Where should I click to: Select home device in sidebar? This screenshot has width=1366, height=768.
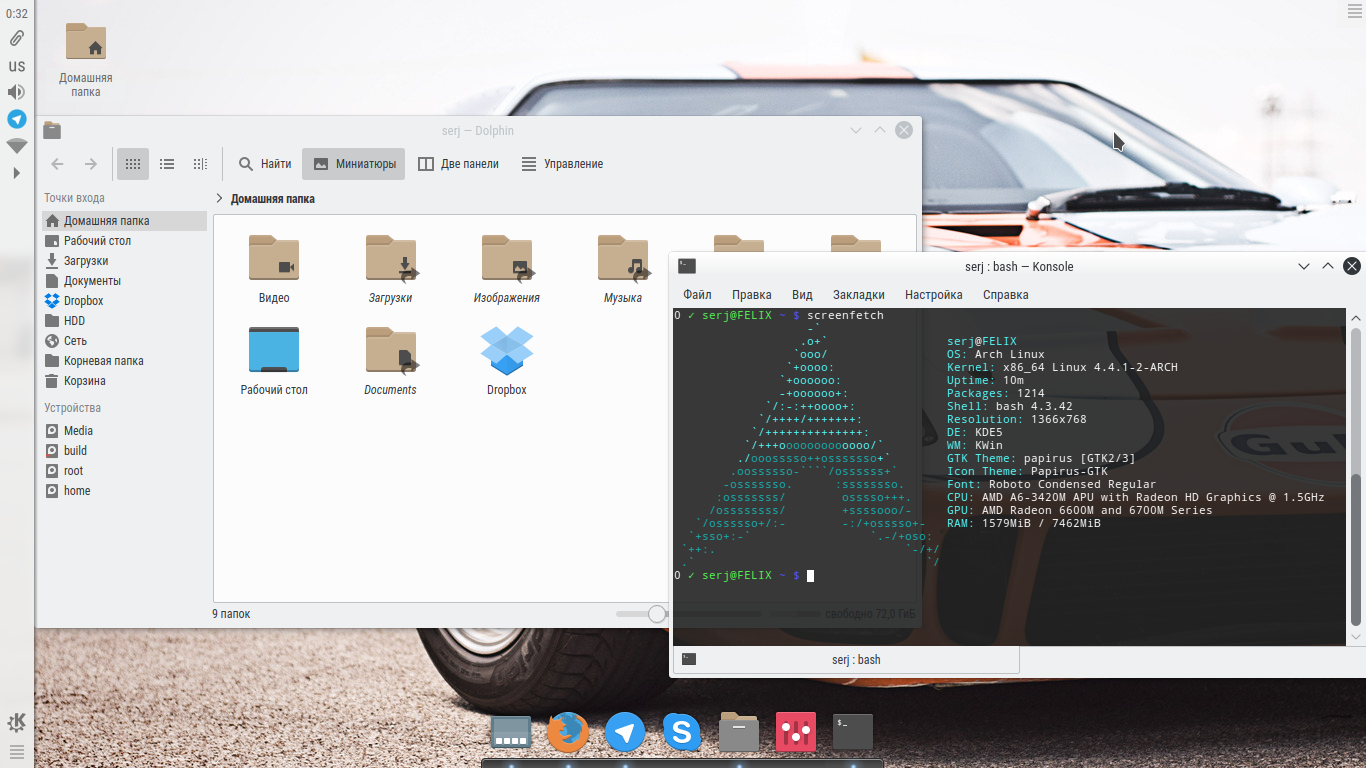(x=124, y=491)
